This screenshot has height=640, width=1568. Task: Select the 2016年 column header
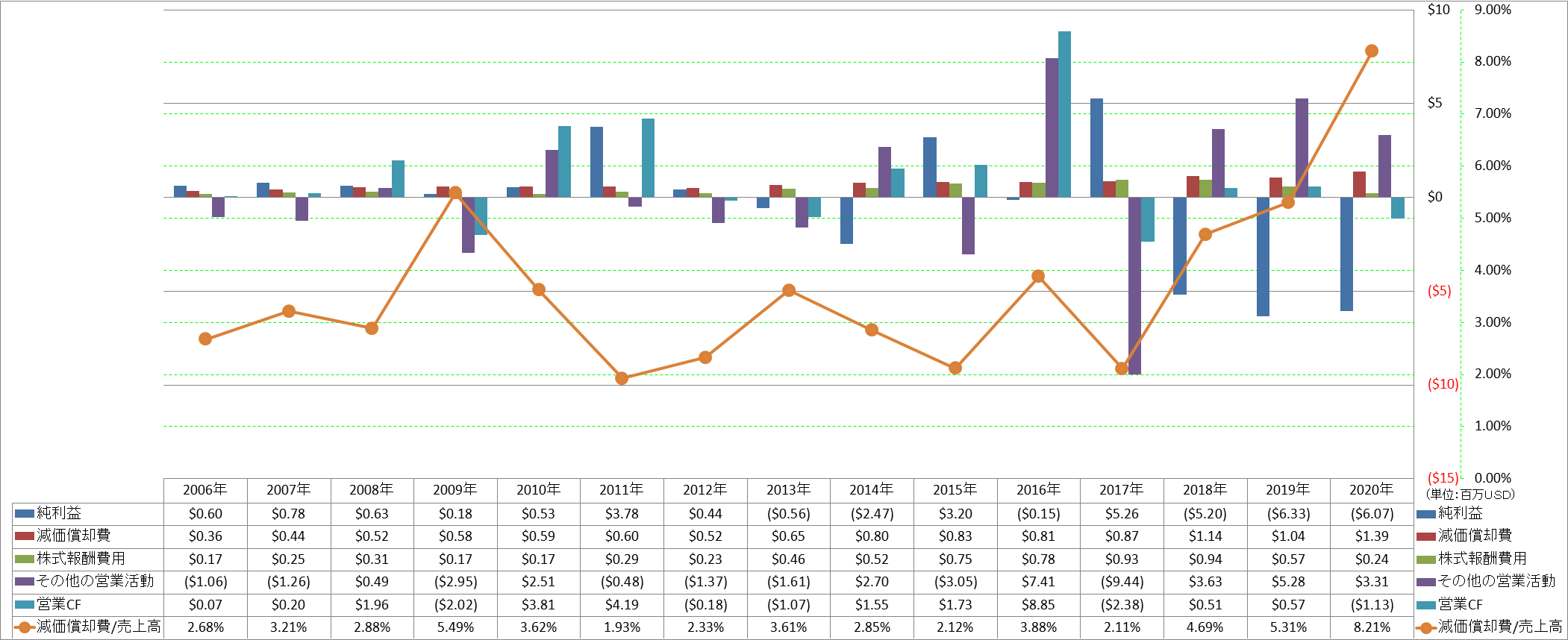pos(1038,490)
